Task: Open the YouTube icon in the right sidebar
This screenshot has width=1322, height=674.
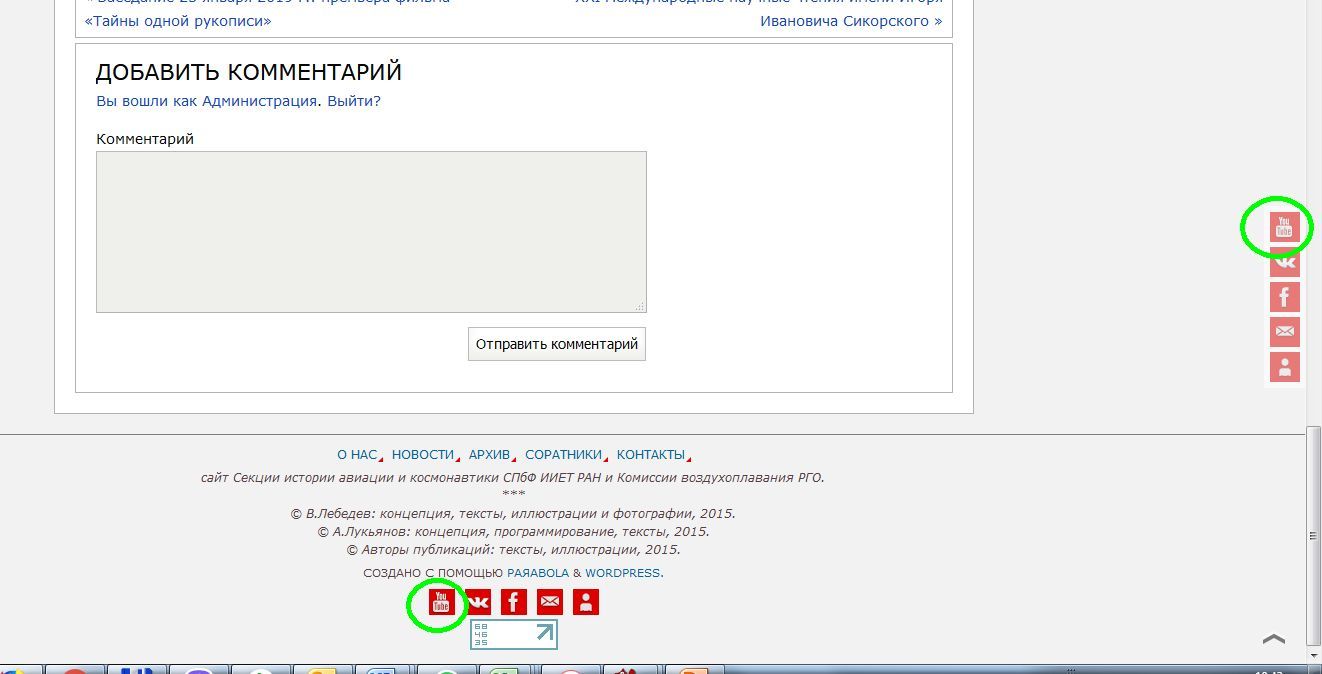Action: [x=1284, y=227]
